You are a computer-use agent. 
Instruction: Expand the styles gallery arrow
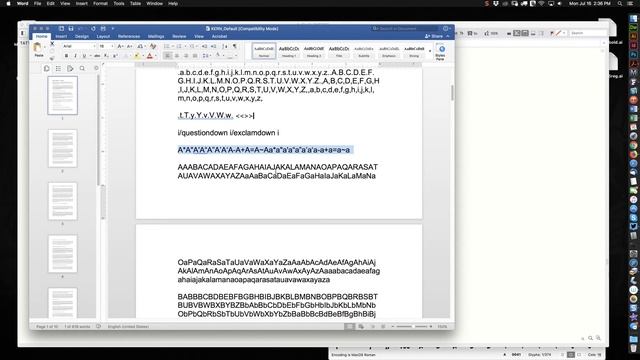430,52
